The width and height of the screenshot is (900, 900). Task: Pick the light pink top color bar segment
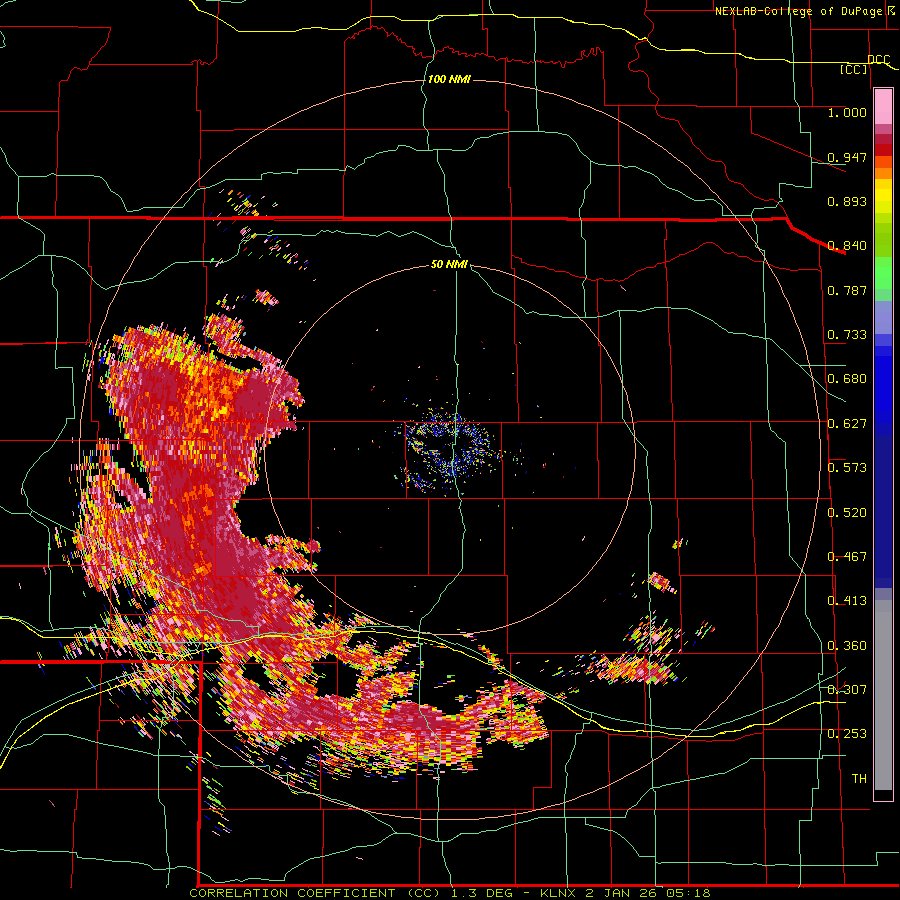pos(883,107)
